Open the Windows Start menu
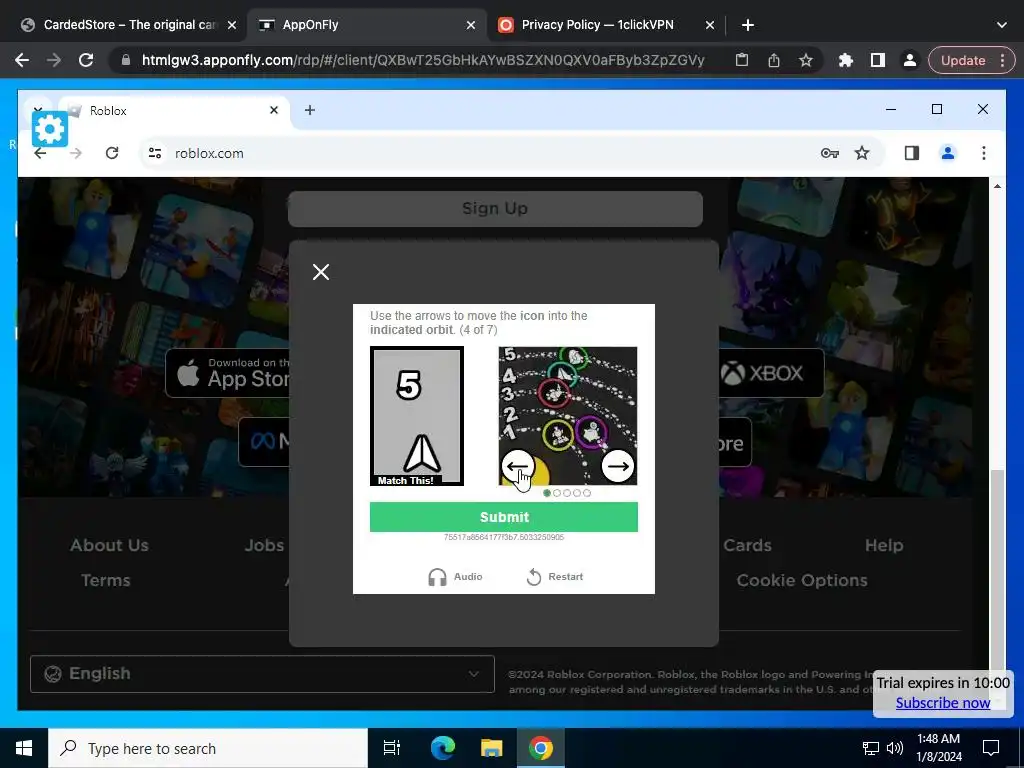The image size is (1024, 768). pyautogui.click(x=24, y=748)
